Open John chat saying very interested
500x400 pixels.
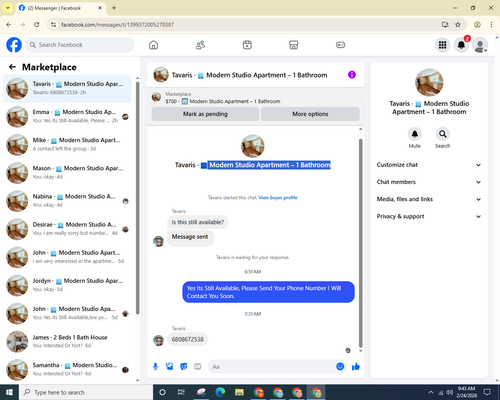point(67,257)
